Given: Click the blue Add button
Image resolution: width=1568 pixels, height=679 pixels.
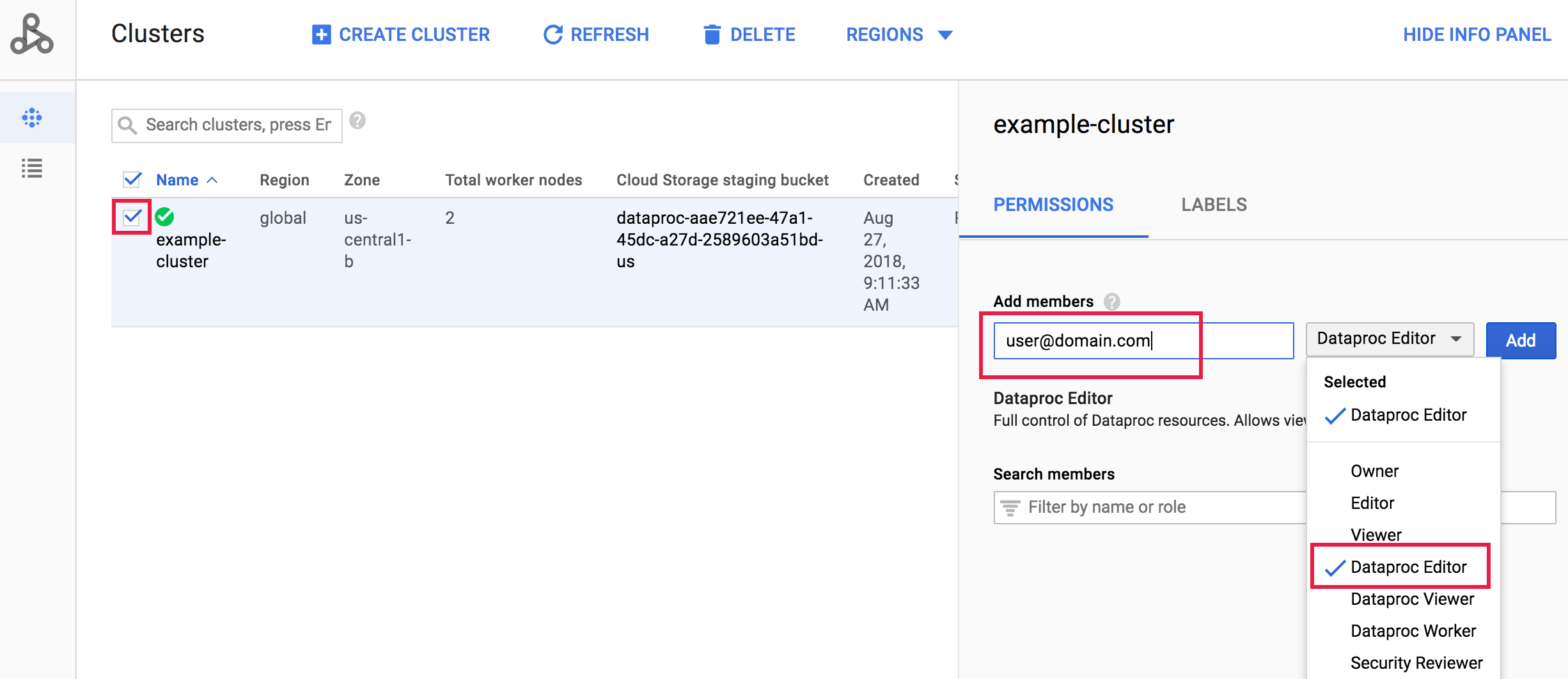Looking at the screenshot, I should point(1520,340).
